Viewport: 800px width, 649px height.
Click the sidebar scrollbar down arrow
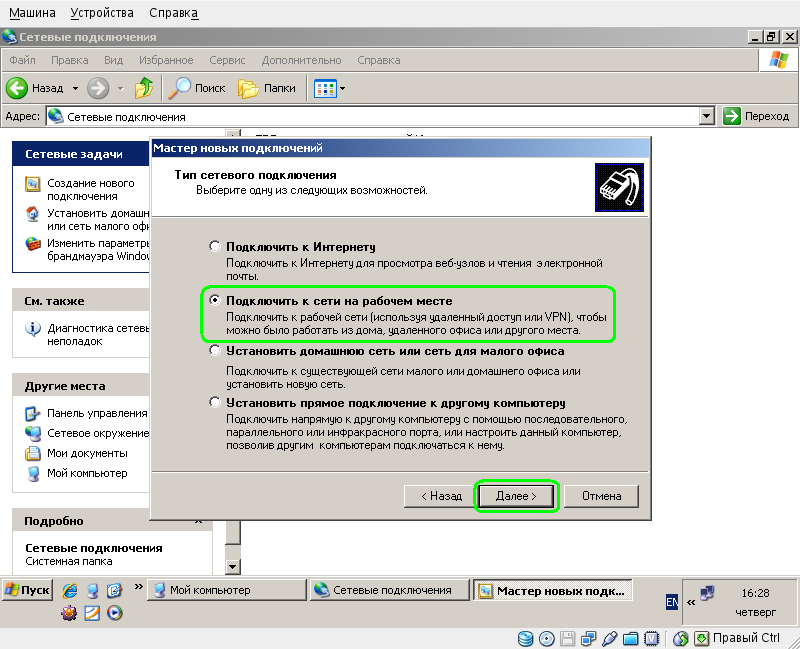click(x=233, y=566)
